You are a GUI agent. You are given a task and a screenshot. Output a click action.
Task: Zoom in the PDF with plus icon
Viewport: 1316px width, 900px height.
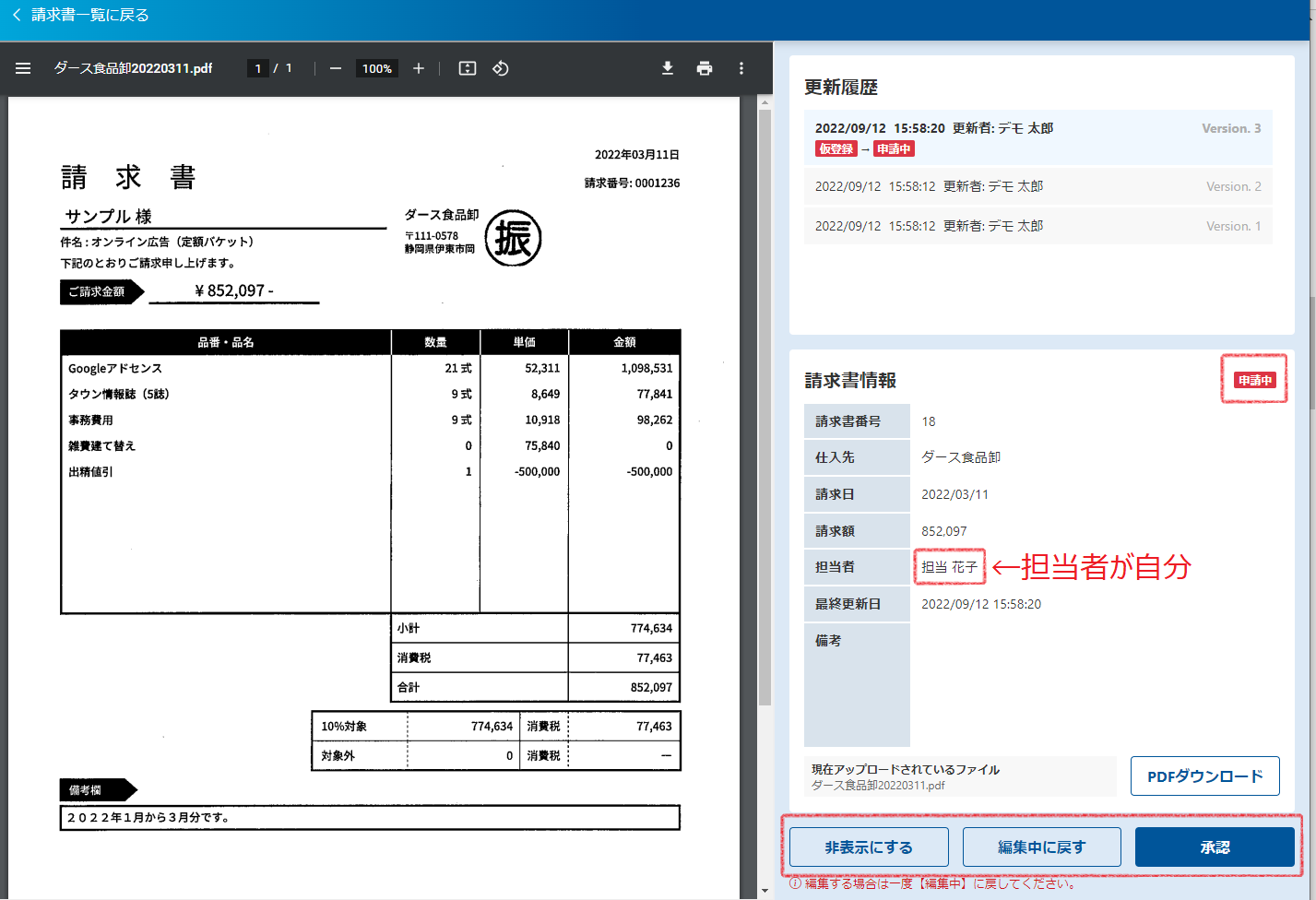[419, 68]
